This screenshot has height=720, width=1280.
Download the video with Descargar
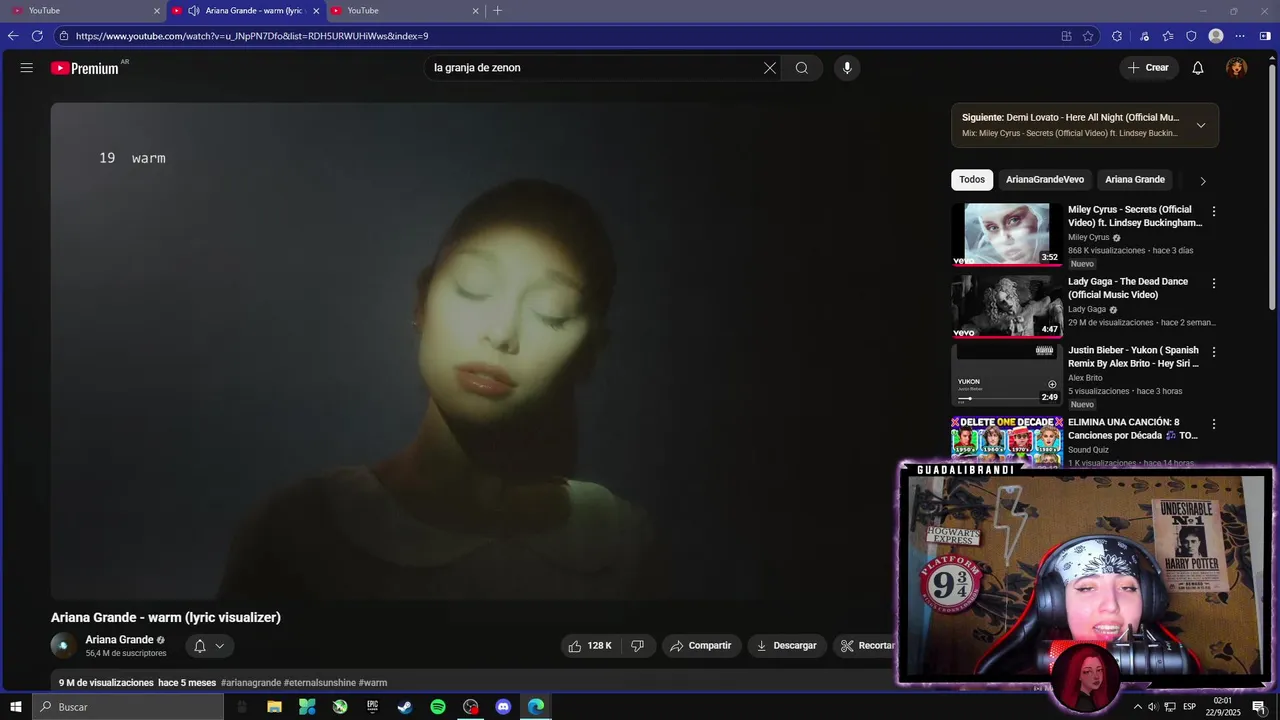[x=787, y=646]
